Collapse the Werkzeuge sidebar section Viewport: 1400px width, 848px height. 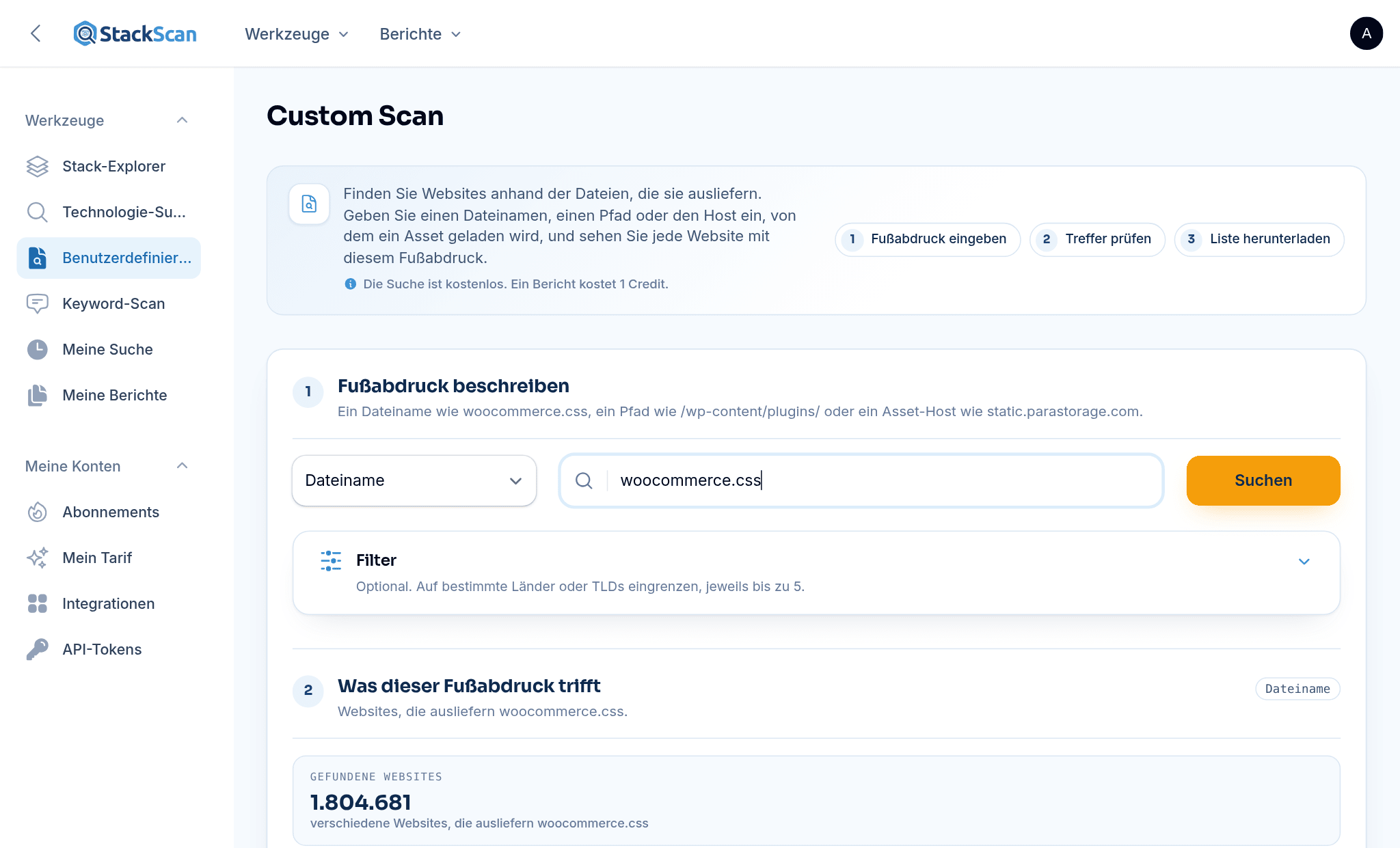coord(182,120)
